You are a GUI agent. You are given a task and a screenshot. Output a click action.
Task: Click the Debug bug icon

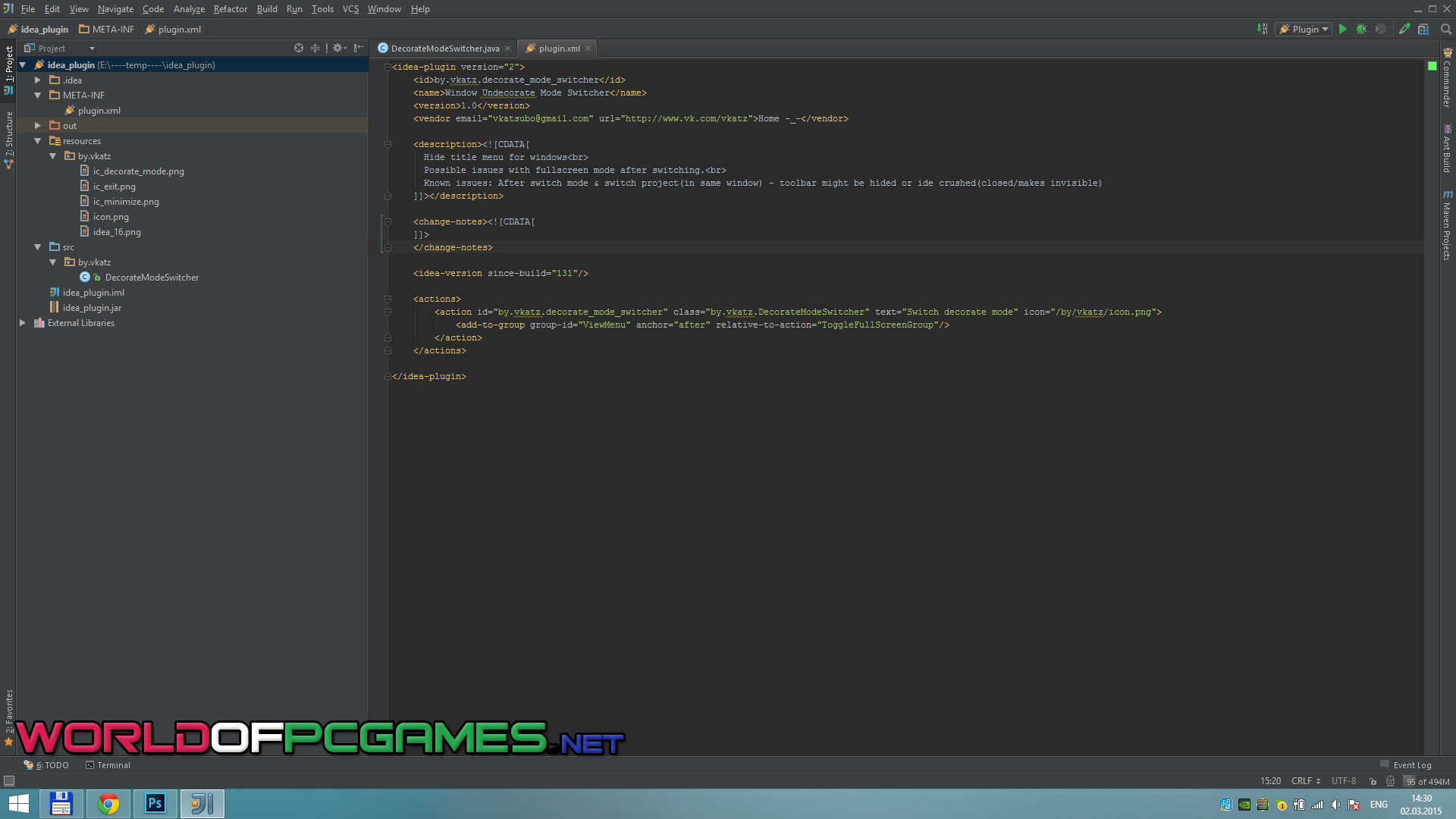pyautogui.click(x=1362, y=29)
